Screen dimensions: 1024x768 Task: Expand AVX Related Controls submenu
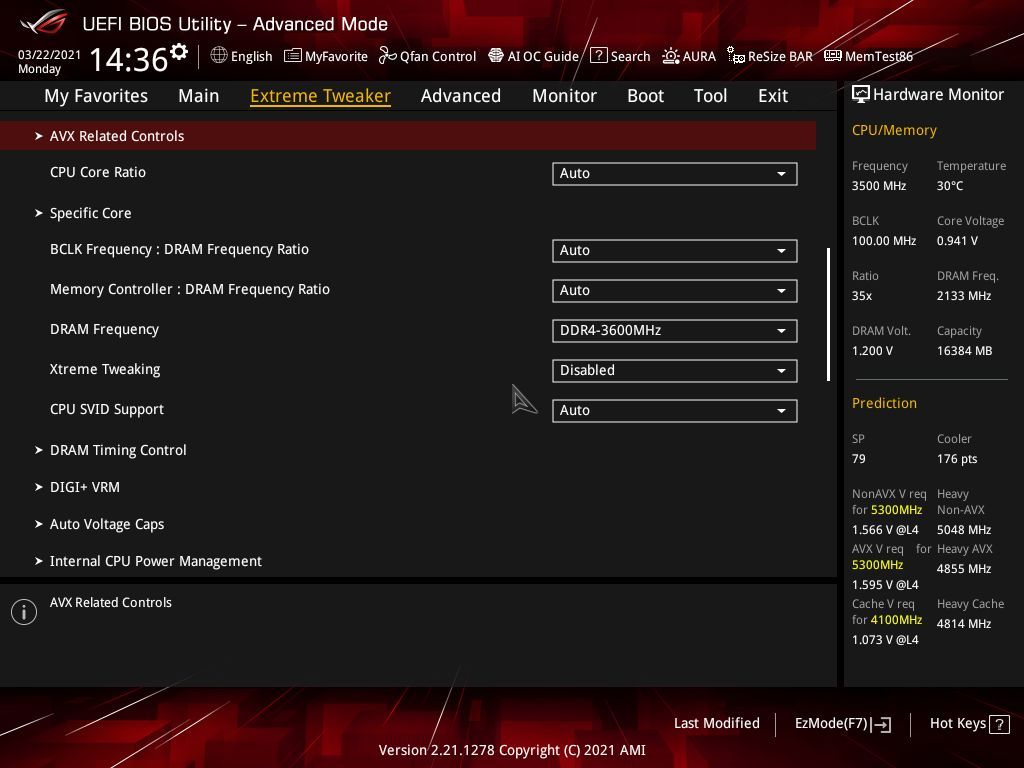click(x=408, y=136)
